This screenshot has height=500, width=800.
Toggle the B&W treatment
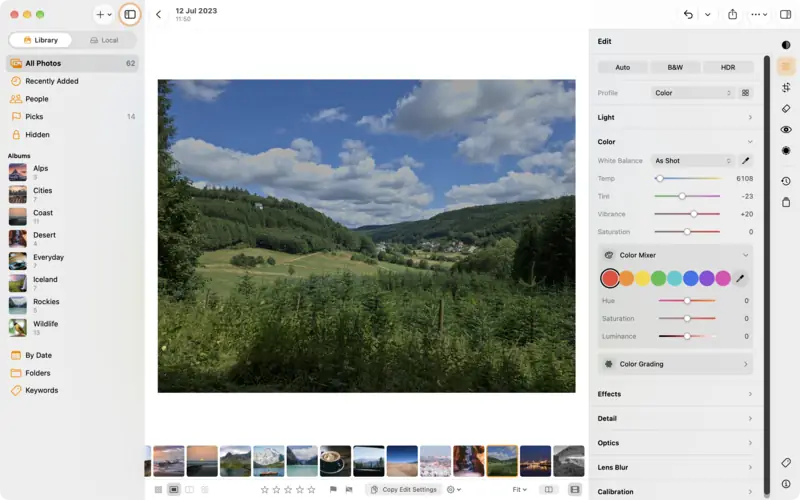675,67
